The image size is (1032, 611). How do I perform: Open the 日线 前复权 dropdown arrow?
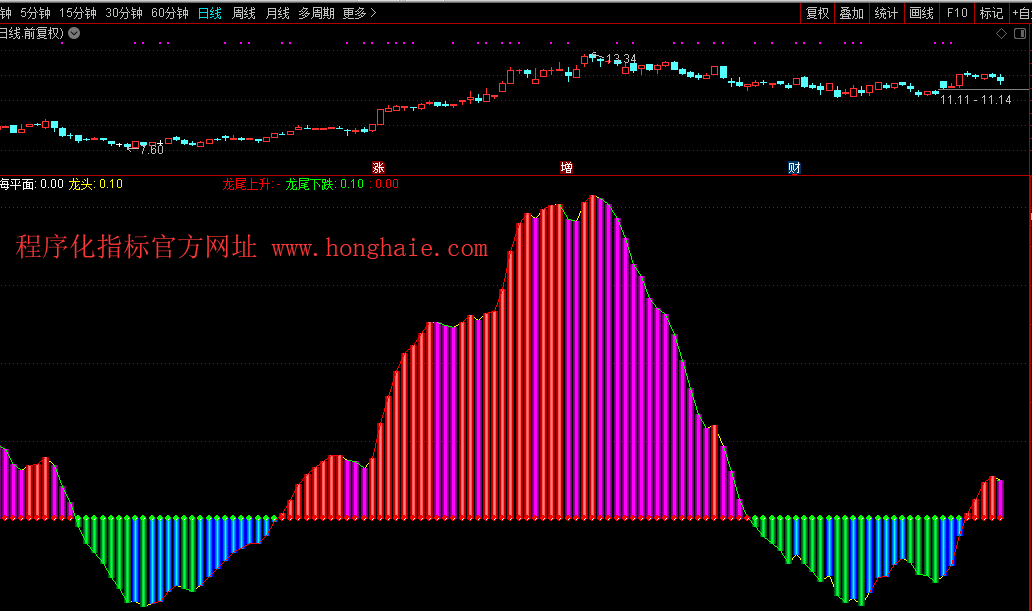pos(75,33)
